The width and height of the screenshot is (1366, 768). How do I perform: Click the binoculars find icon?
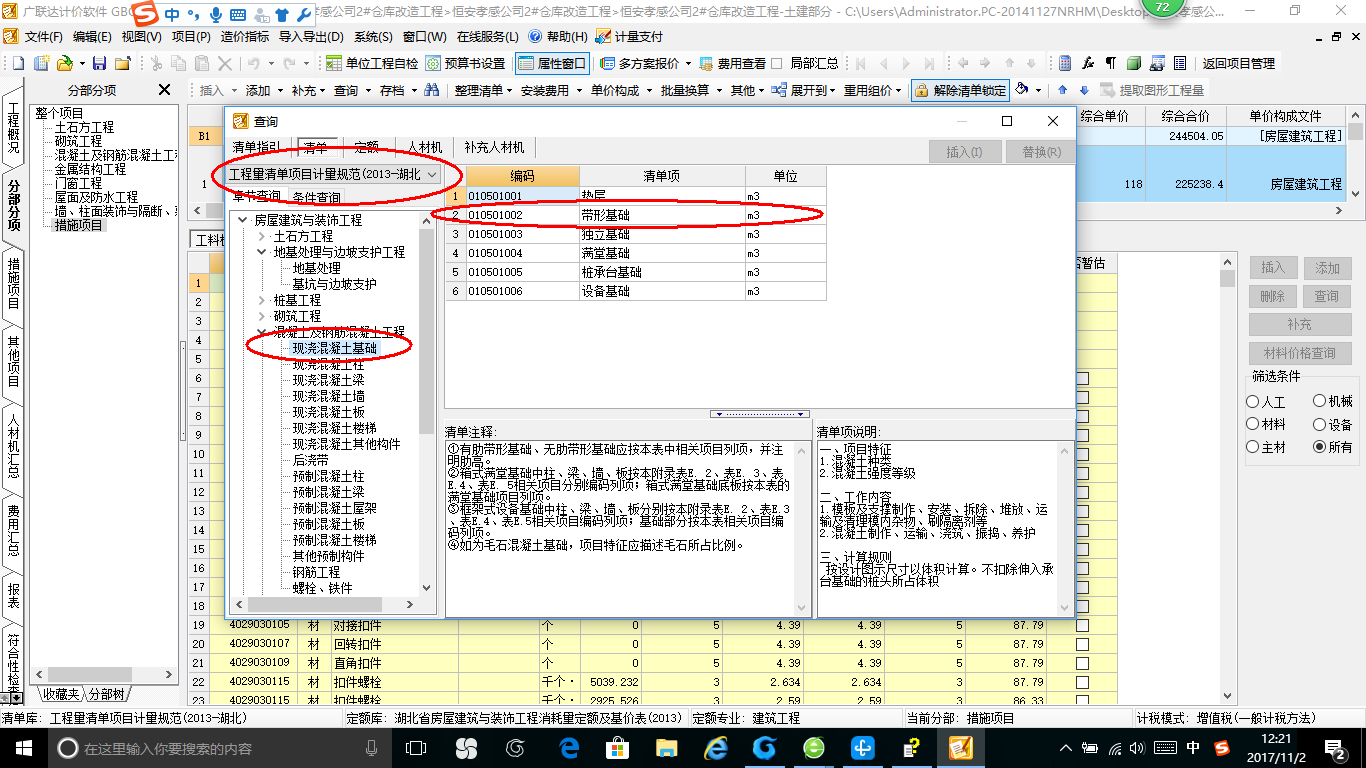432,90
